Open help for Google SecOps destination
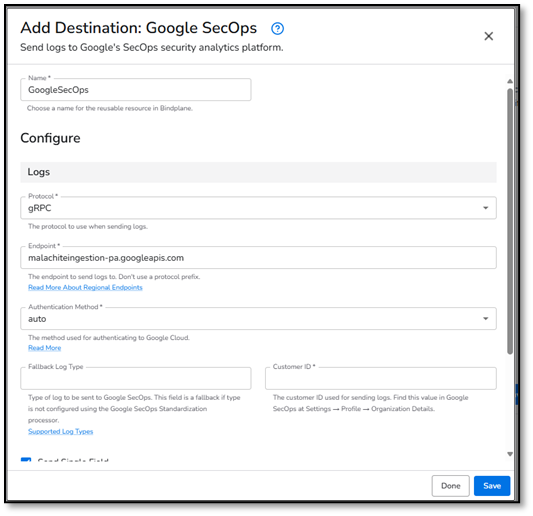Viewport: 533px width, 516px height. [x=277, y=29]
